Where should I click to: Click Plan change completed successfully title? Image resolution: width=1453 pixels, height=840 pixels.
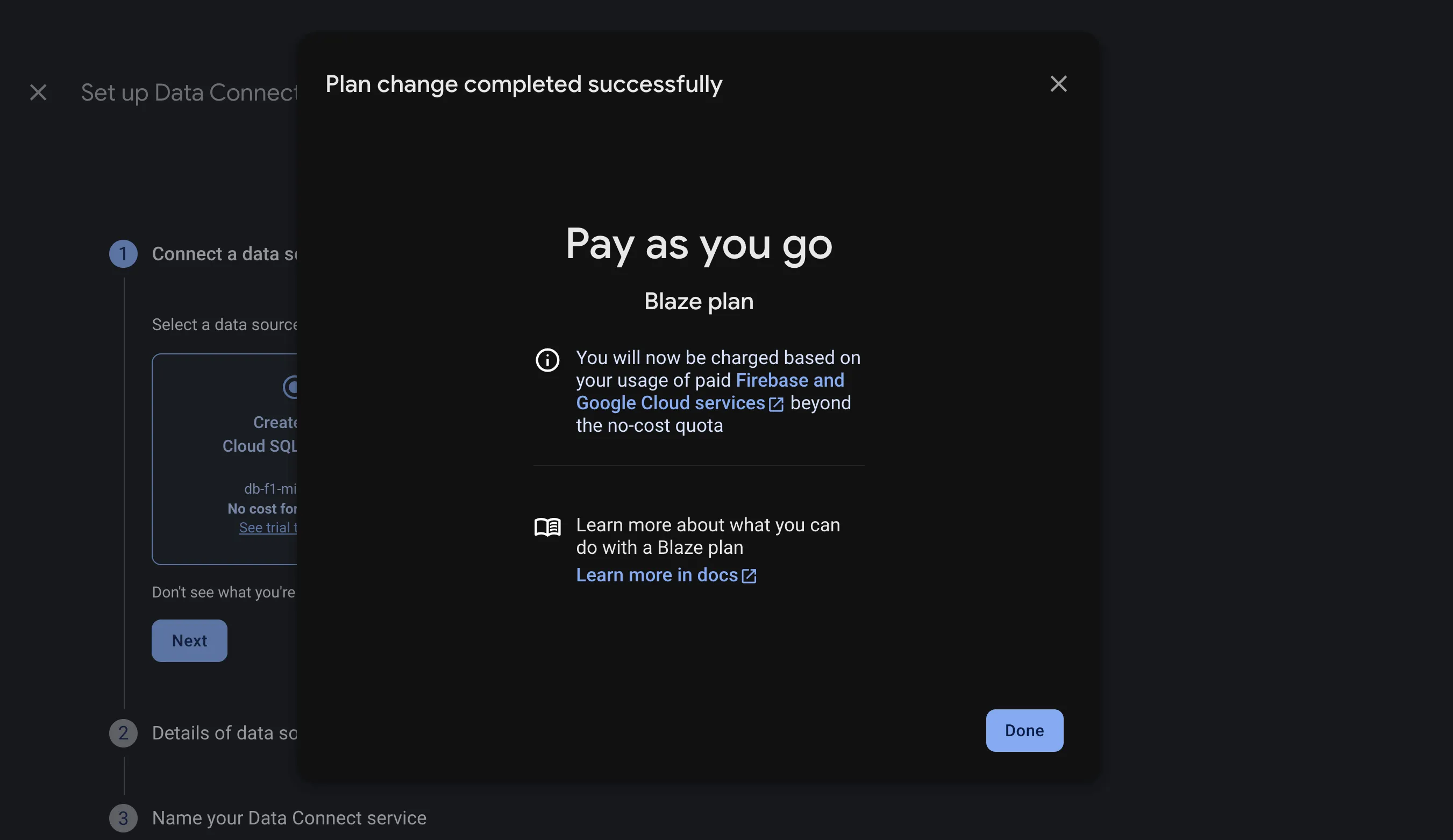click(524, 85)
